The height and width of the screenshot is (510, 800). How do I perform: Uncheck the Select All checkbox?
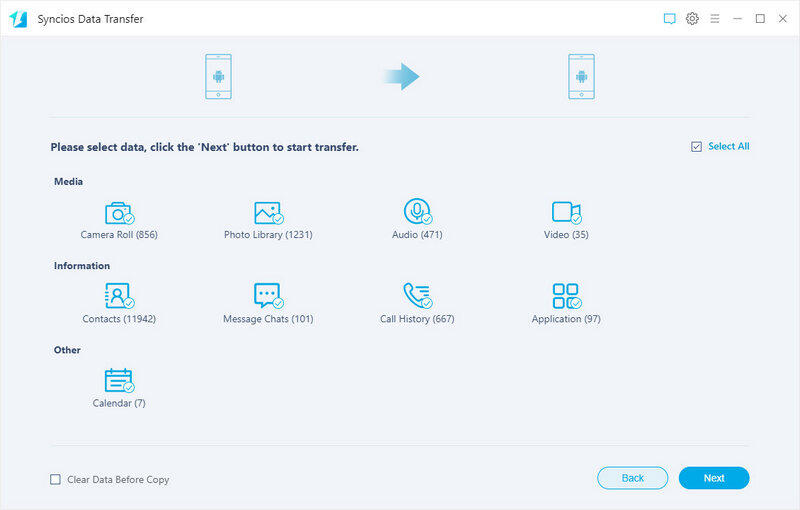[696, 147]
